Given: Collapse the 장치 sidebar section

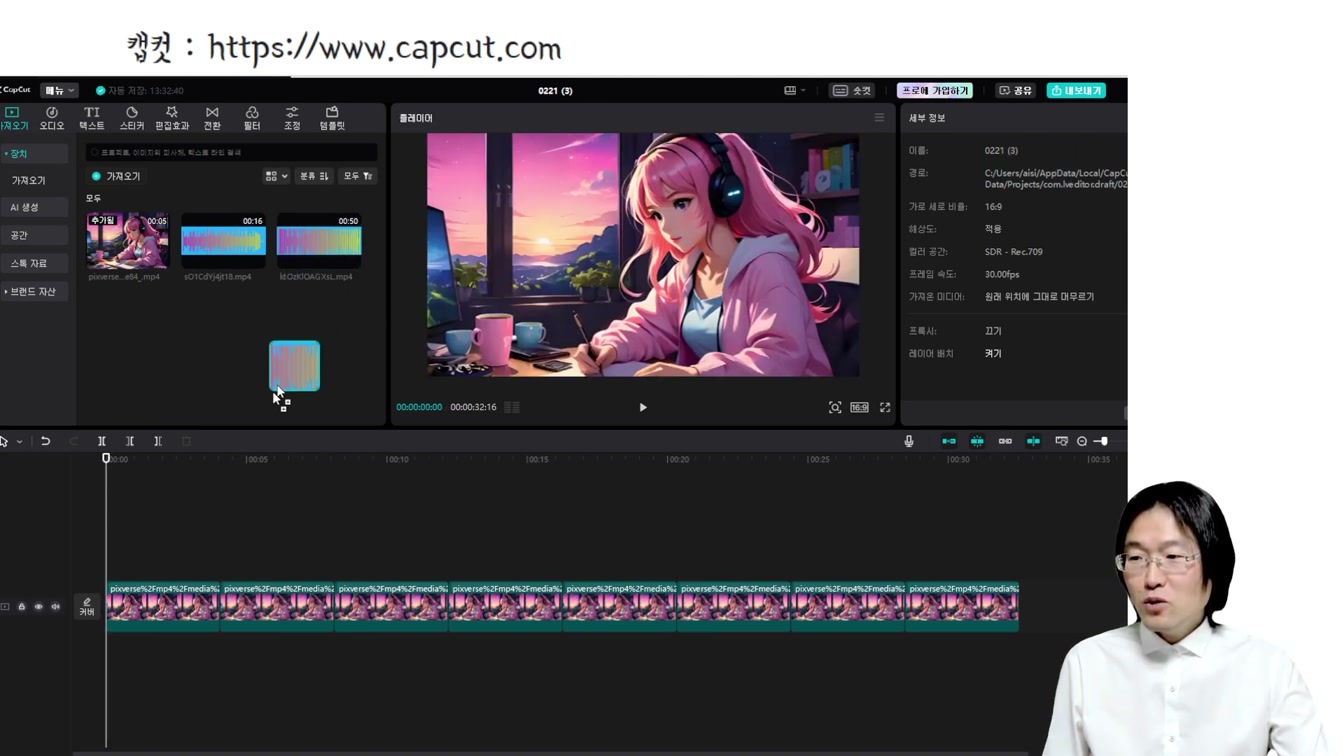Looking at the screenshot, I should pos(34,153).
